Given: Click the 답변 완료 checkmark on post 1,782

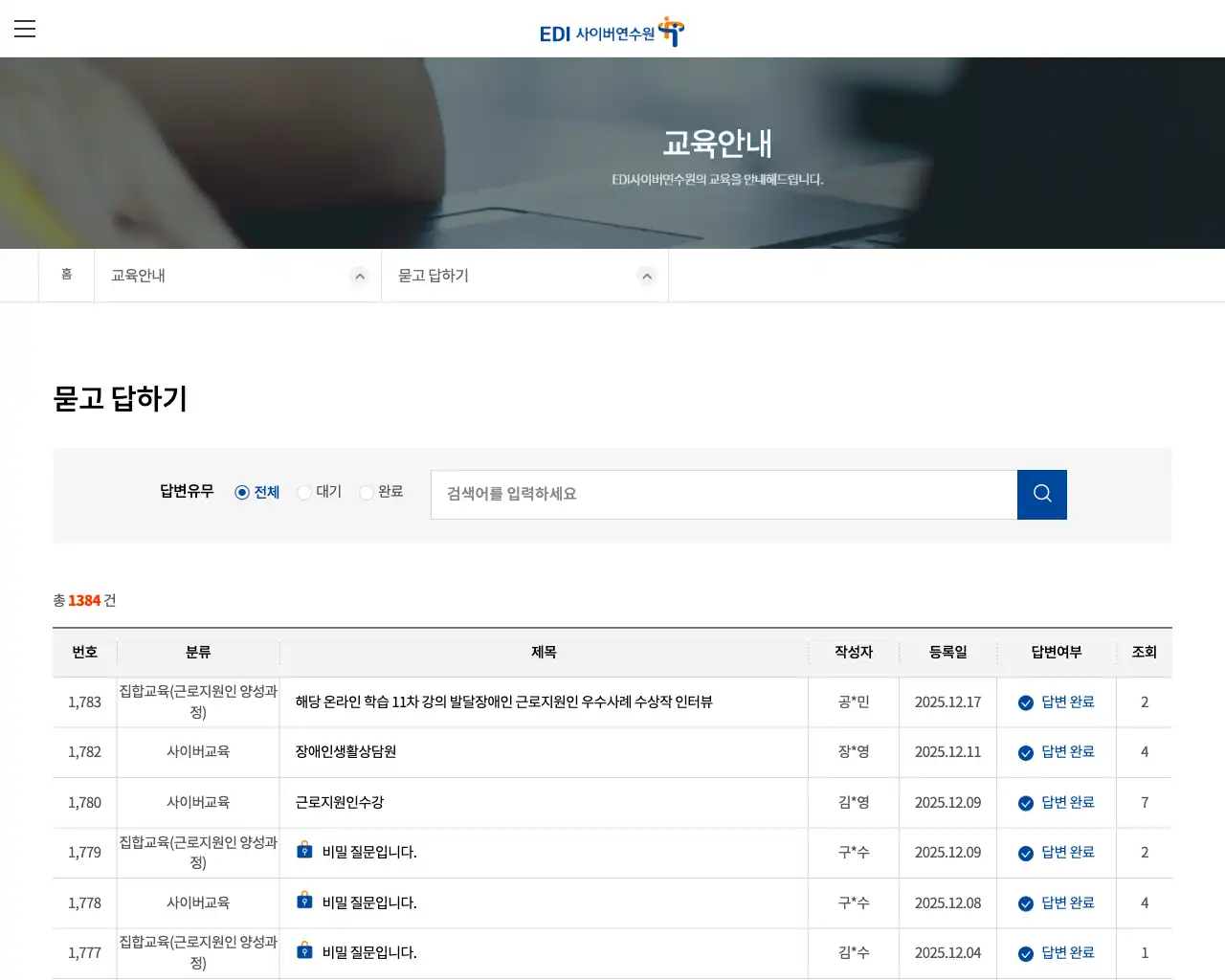Looking at the screenshot, I should [1025, 751].
